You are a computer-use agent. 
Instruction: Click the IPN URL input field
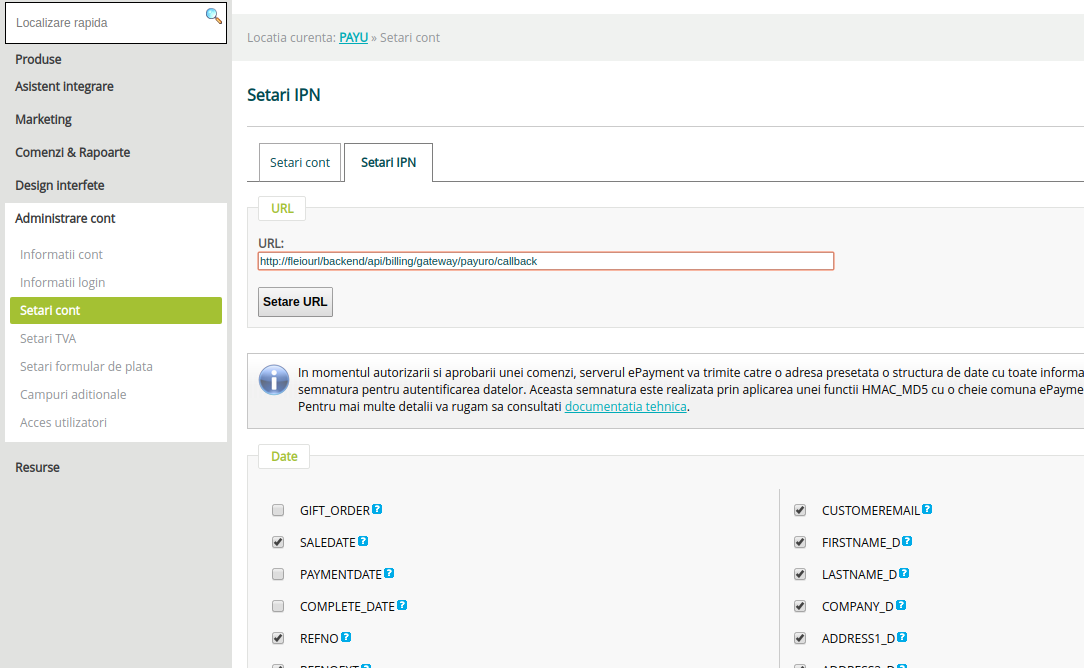[545, 261]
